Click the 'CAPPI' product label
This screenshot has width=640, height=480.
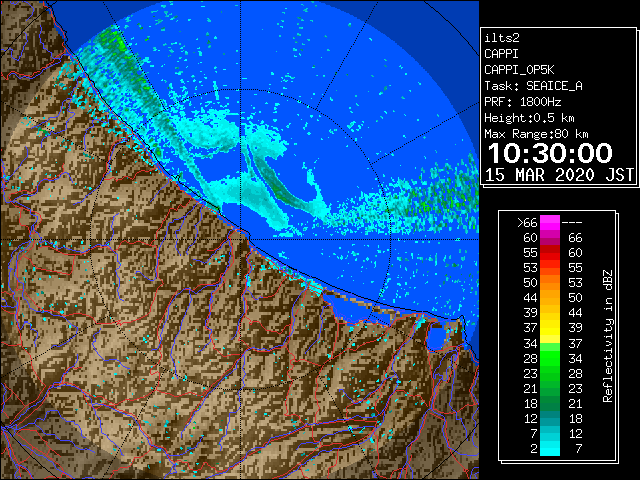coord(501,54)
